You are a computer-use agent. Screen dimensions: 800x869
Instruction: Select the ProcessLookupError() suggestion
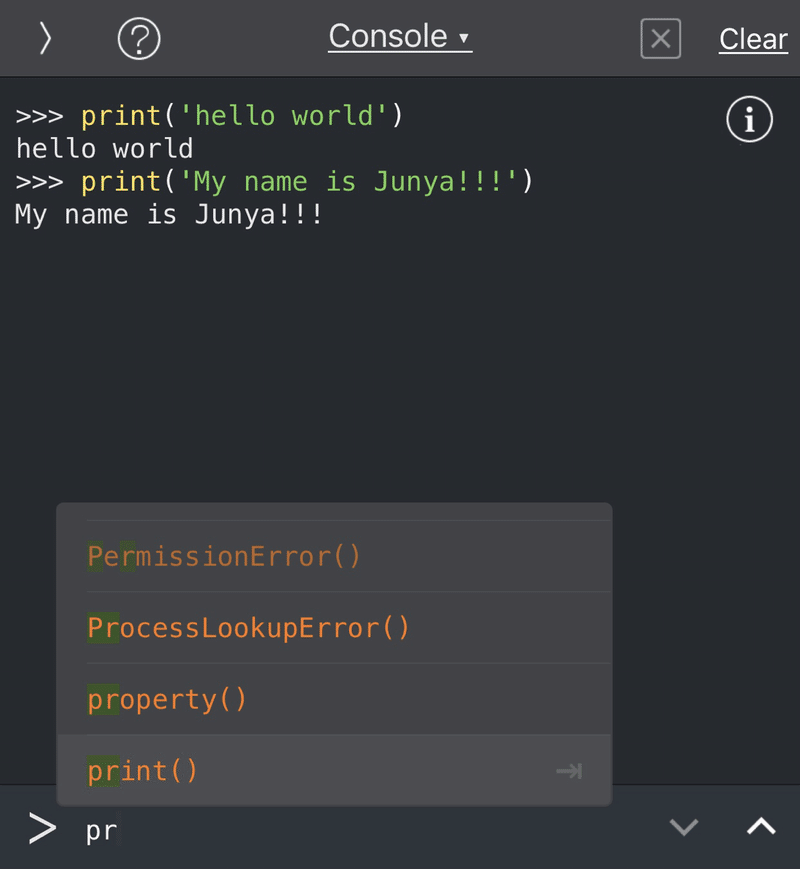tap(247, 627)
